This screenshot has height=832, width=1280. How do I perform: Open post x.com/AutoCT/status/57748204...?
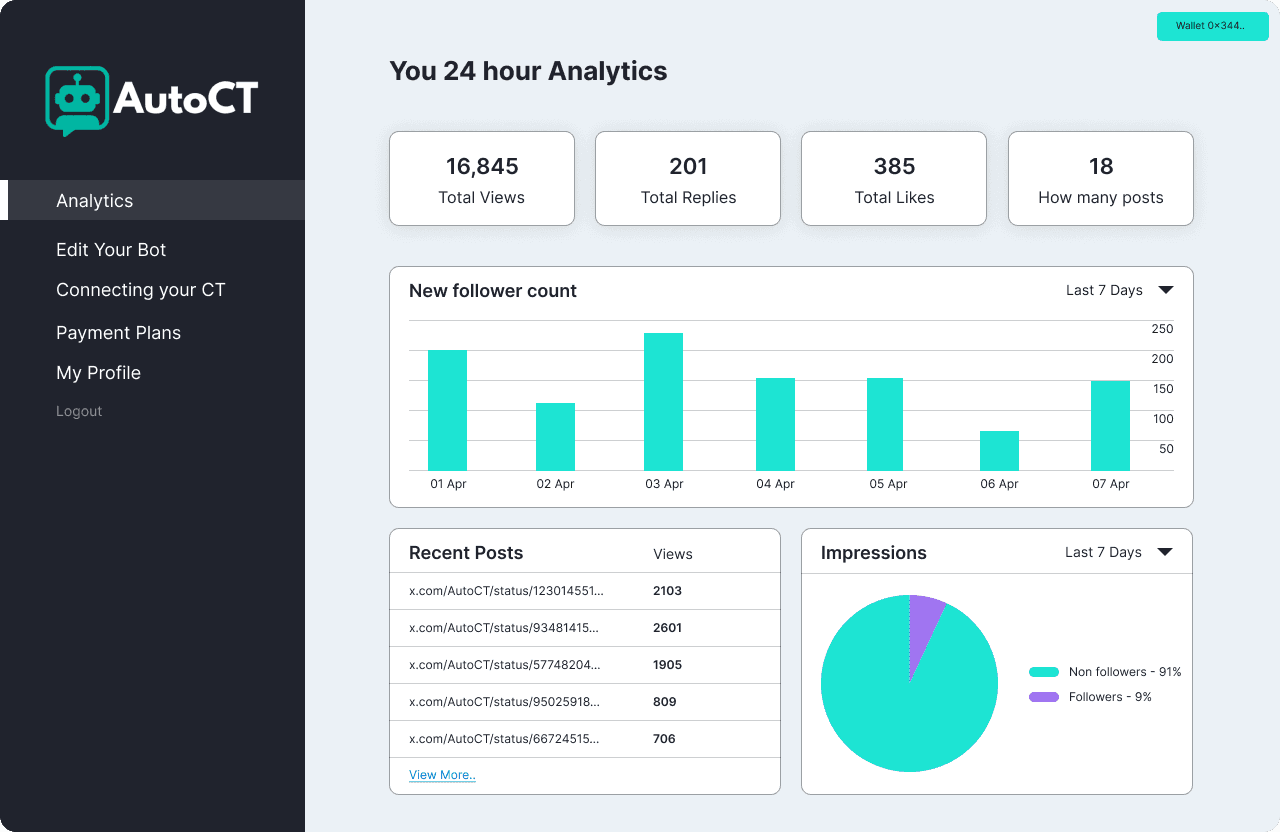click(x=505, y=665)
